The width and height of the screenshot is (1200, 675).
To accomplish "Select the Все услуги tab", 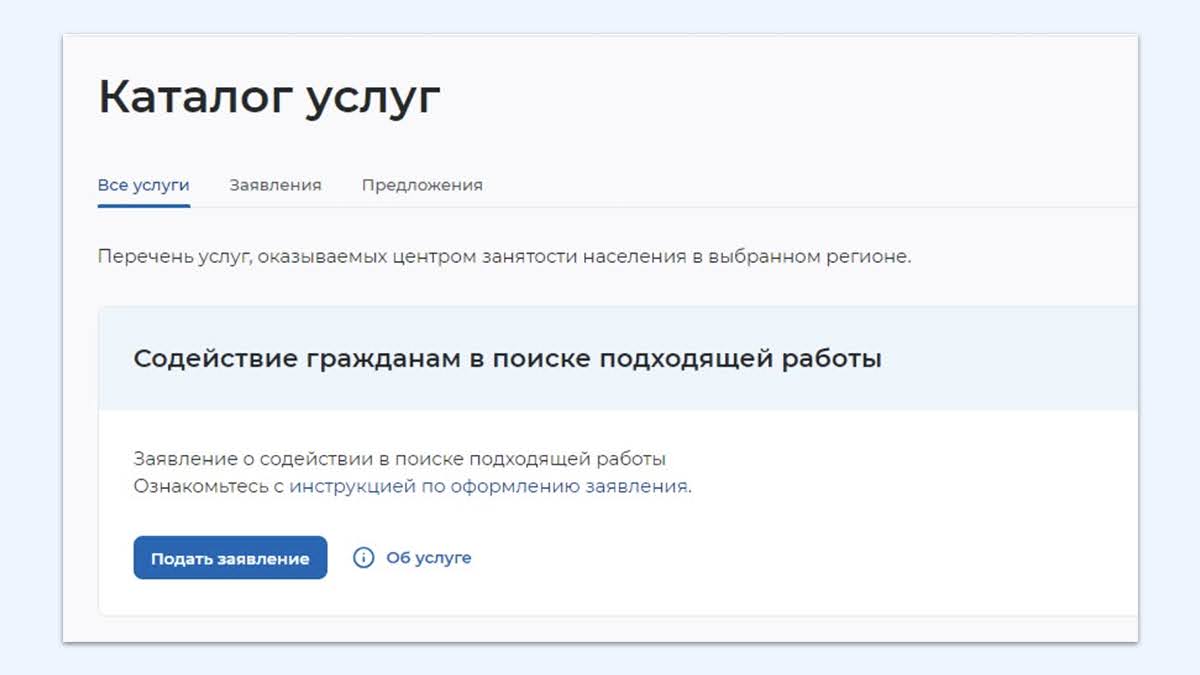I will tap(143, 185).
